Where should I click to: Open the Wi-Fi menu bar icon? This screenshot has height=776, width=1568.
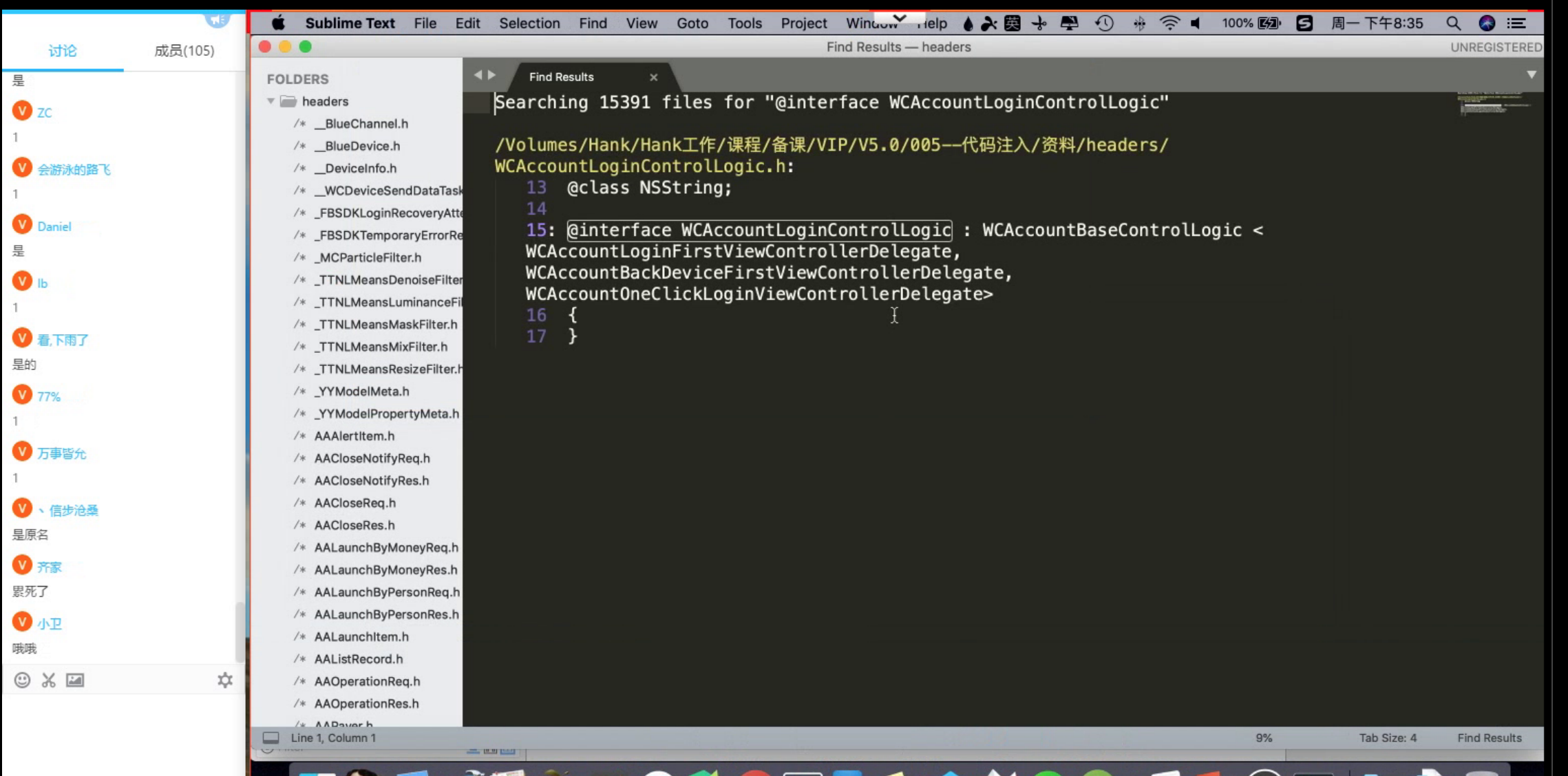[x=1169, y=23]
